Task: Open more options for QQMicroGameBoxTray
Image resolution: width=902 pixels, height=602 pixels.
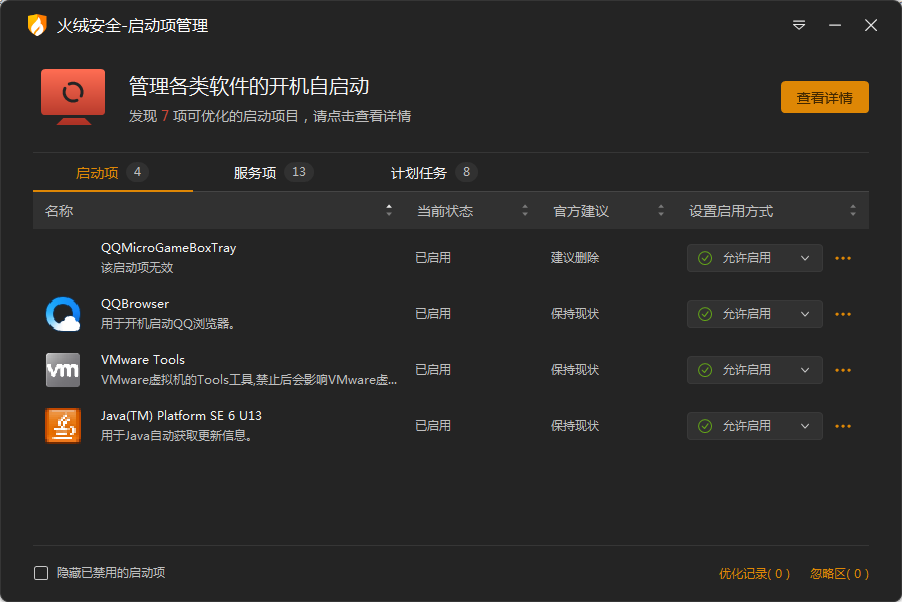Action: tap(843, 258)
